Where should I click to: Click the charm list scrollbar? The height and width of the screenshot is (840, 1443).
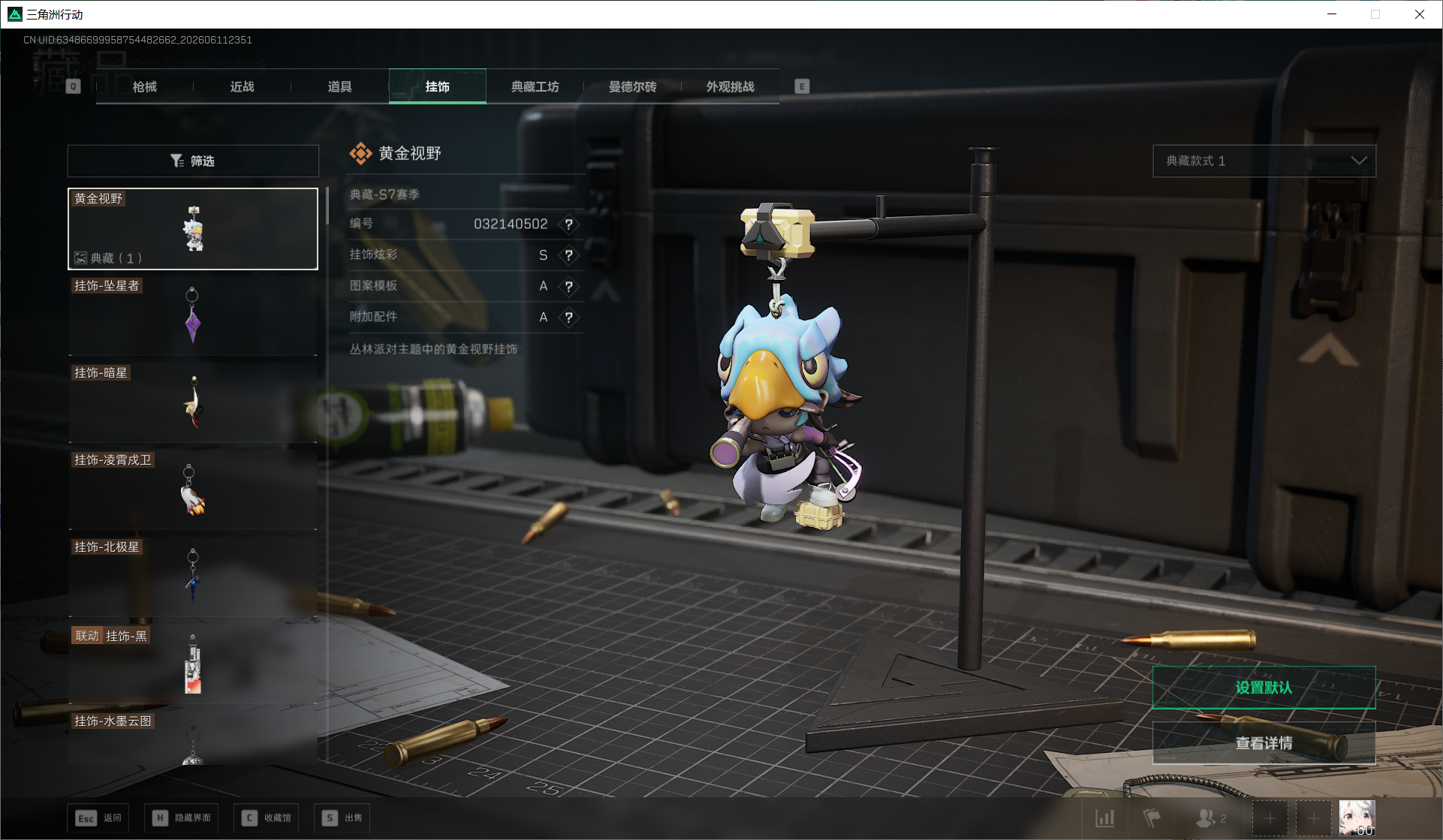[x=327, y=206]
